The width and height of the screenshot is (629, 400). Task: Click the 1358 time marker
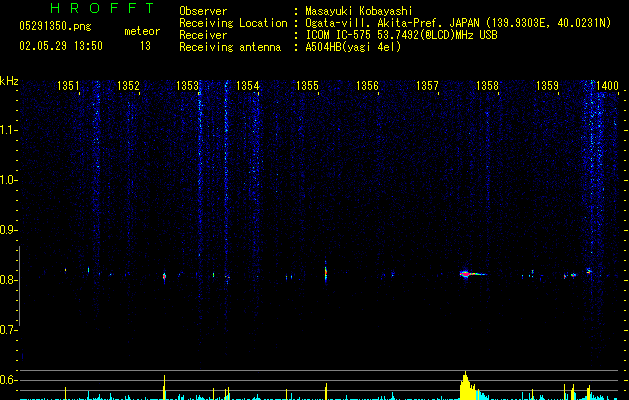point(487,86)
